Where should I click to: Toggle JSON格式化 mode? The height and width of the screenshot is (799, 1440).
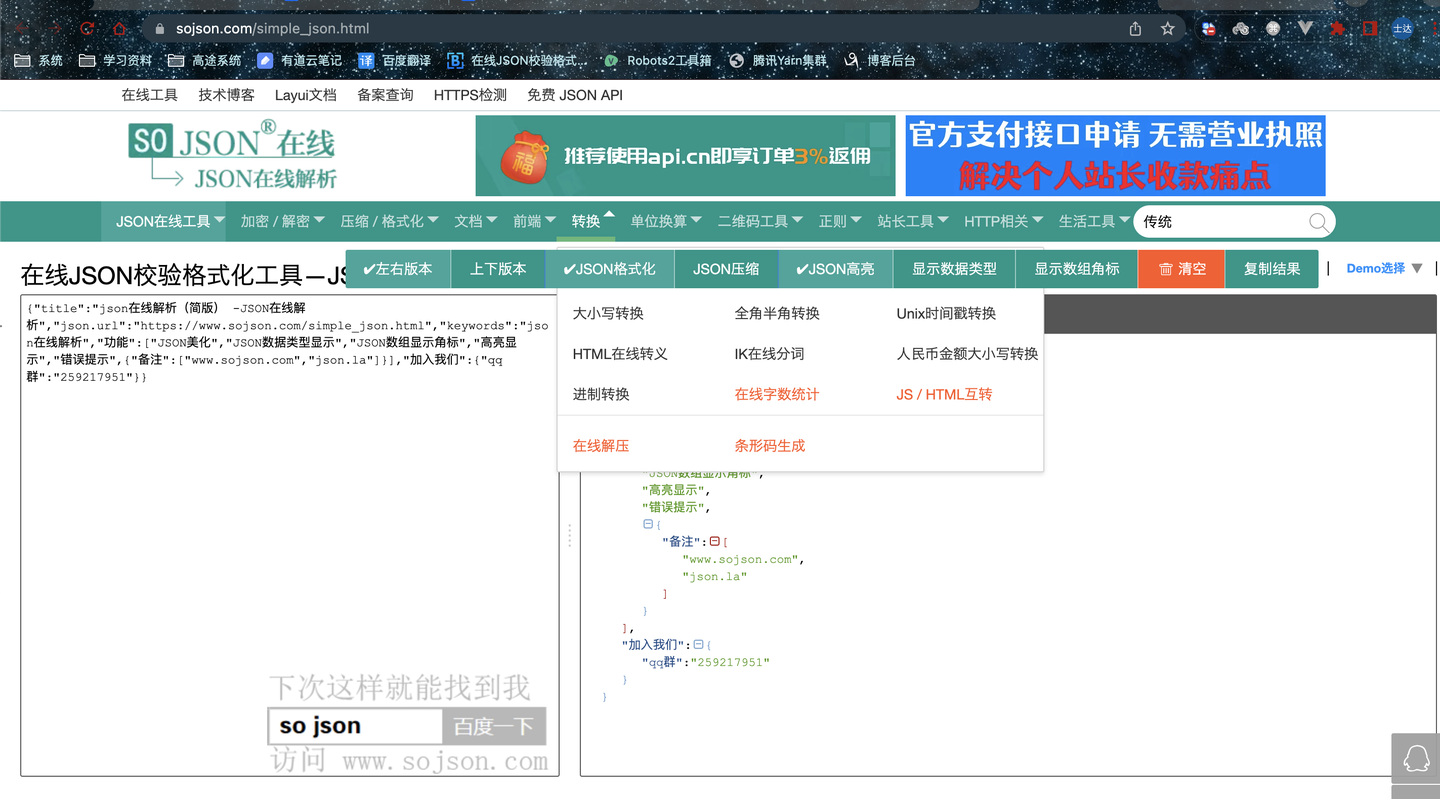click(610, 269)
